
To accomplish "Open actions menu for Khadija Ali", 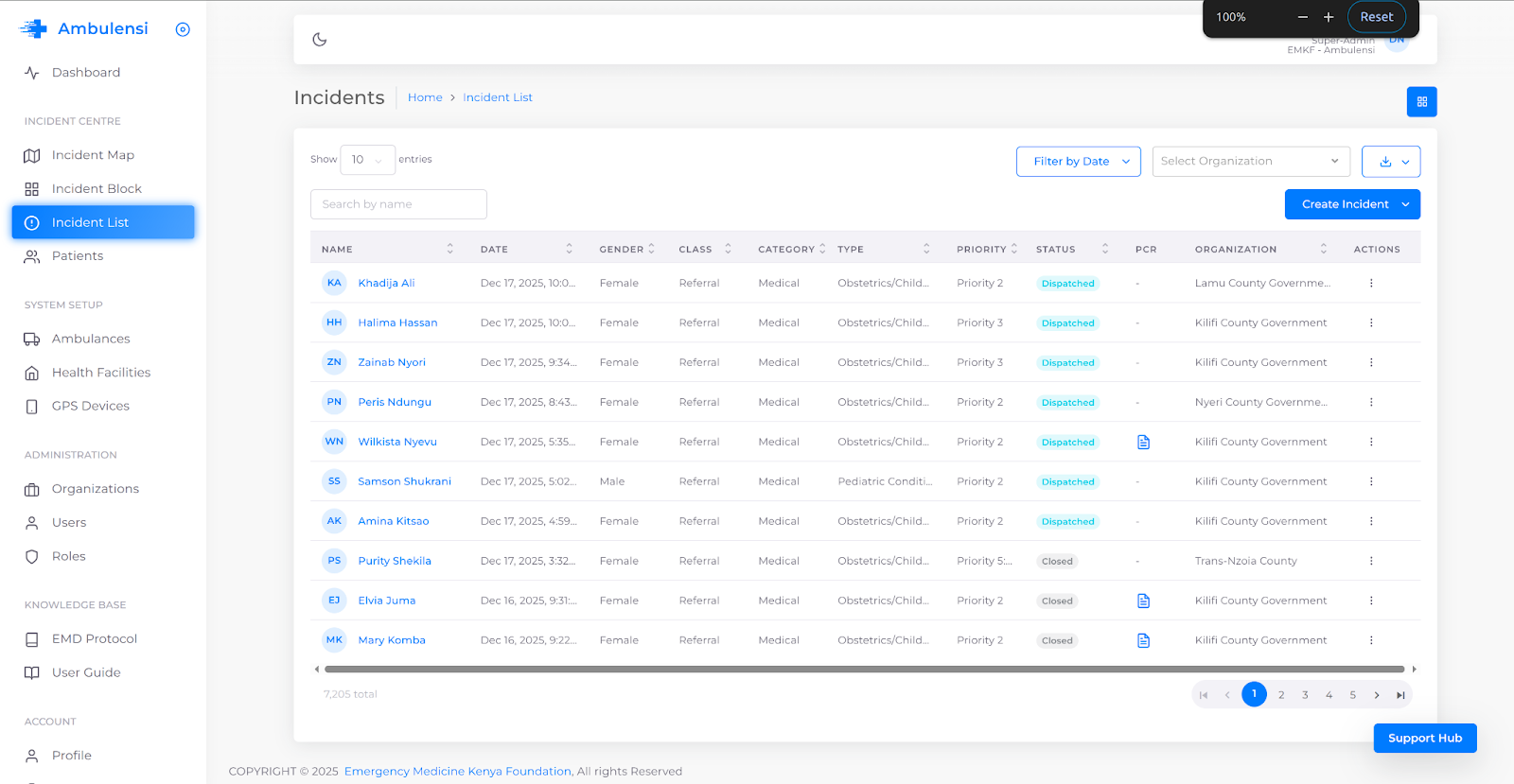I will [1370, 284].
